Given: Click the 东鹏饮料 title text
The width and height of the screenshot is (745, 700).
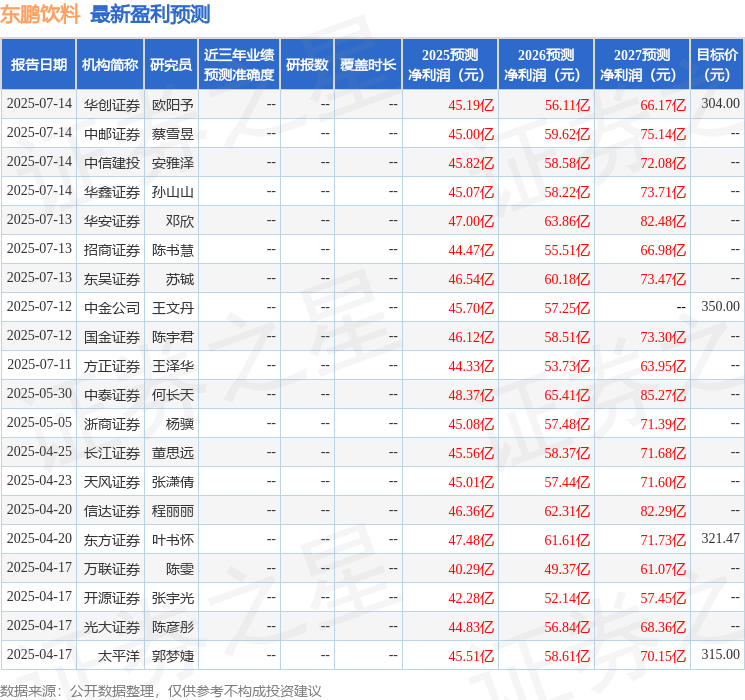Looking at the screenshot, I should point(40,14).
